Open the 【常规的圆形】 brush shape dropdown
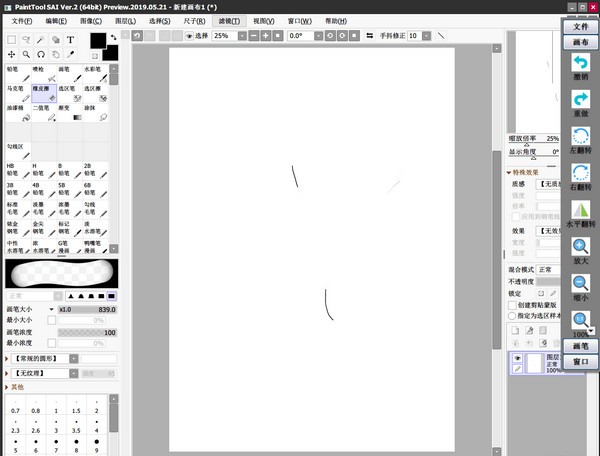The image size is (600, 456). point(74,359)
